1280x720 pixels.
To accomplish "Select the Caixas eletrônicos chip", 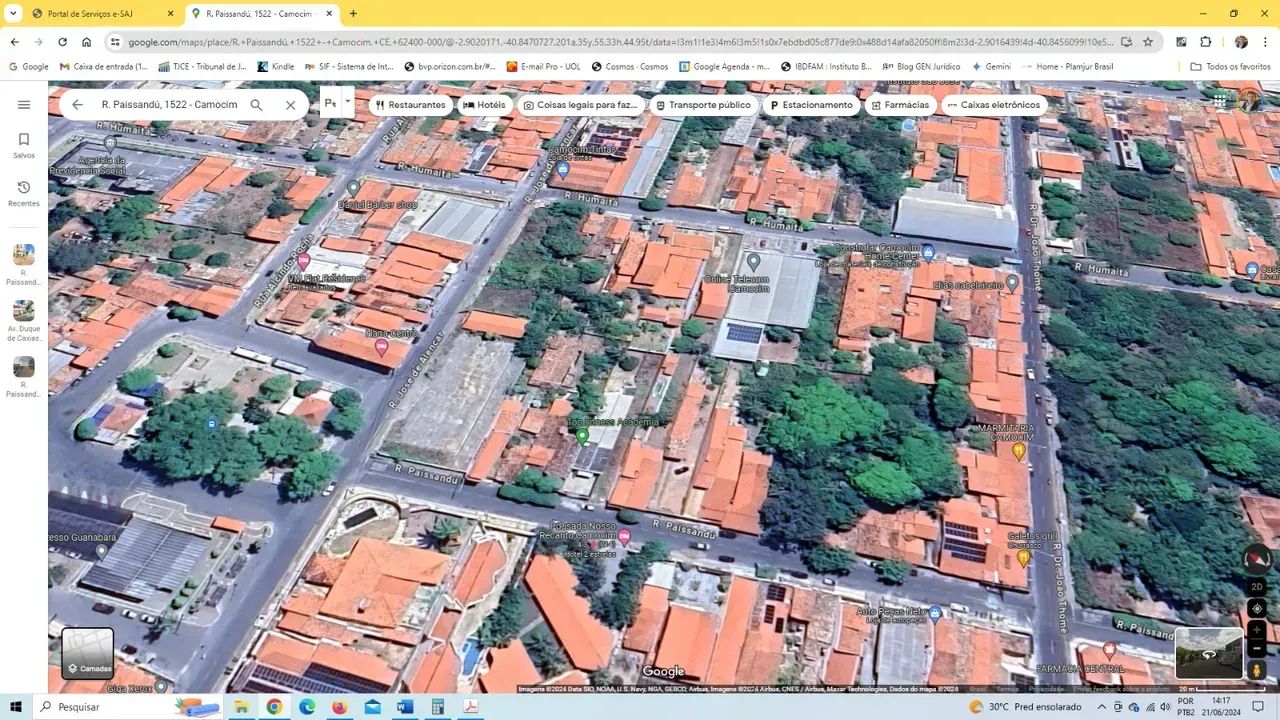I will [x=994, y=105].
